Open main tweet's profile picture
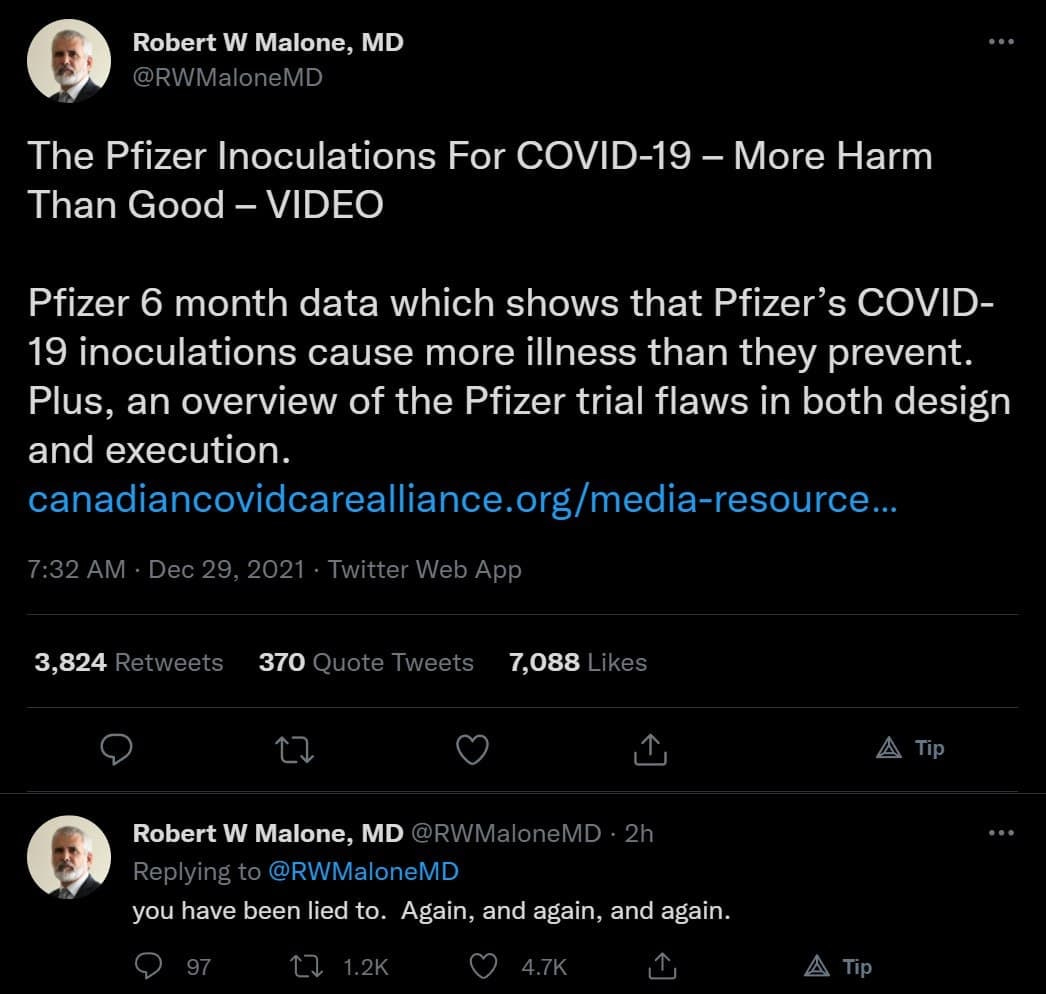1046x994 pixels. 68,60
